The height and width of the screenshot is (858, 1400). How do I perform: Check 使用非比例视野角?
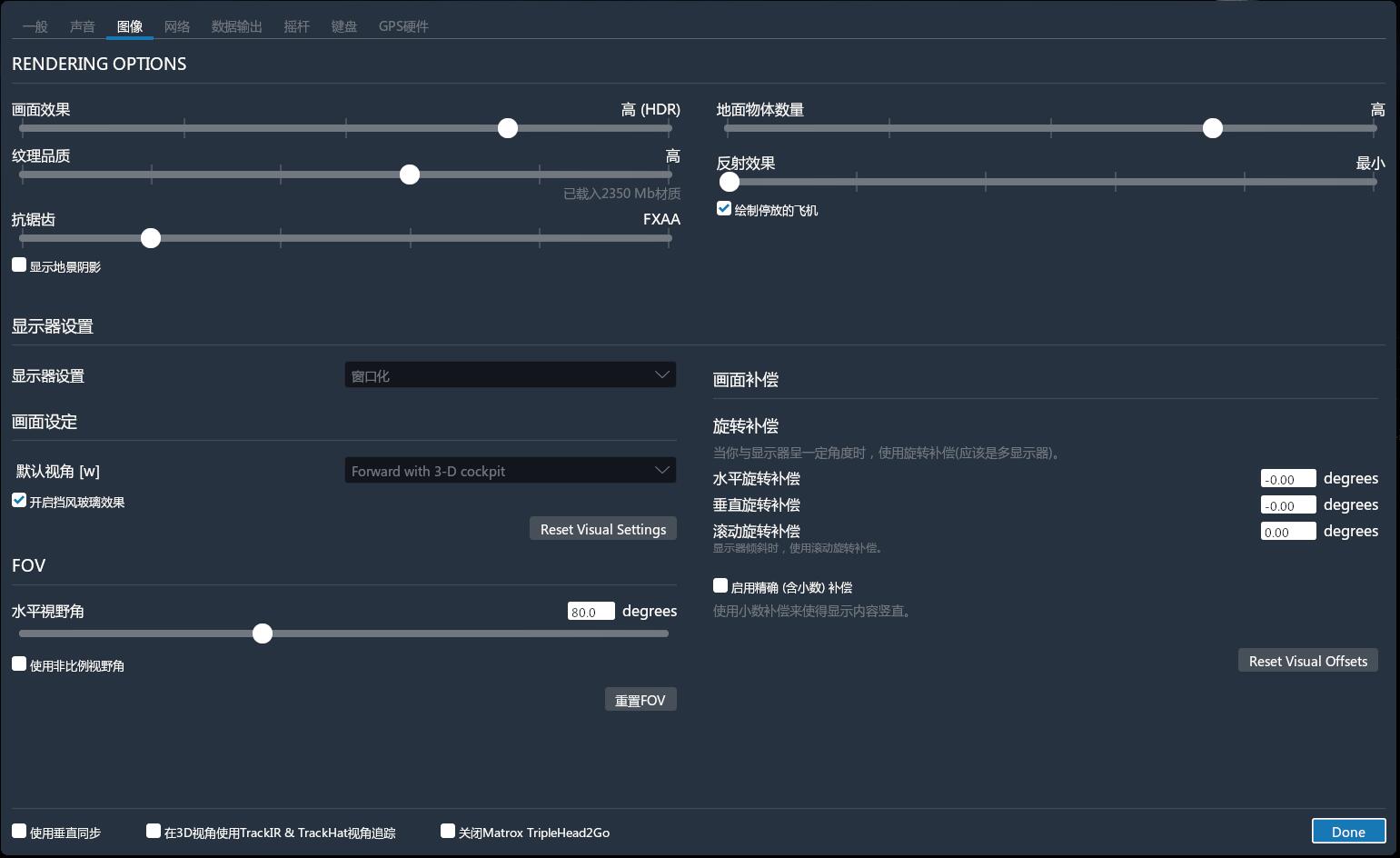click(19, 663)
